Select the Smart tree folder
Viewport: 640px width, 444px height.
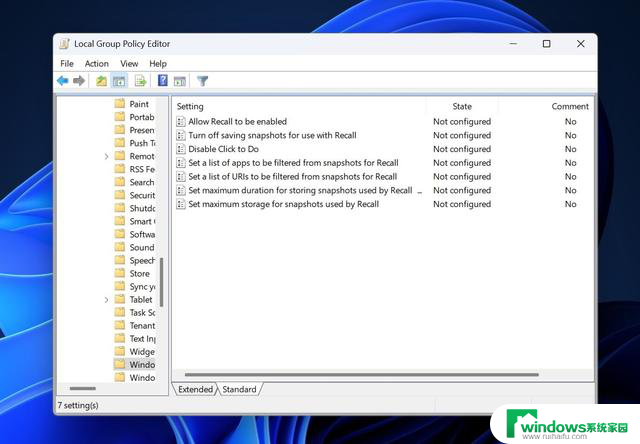point(142,221)
